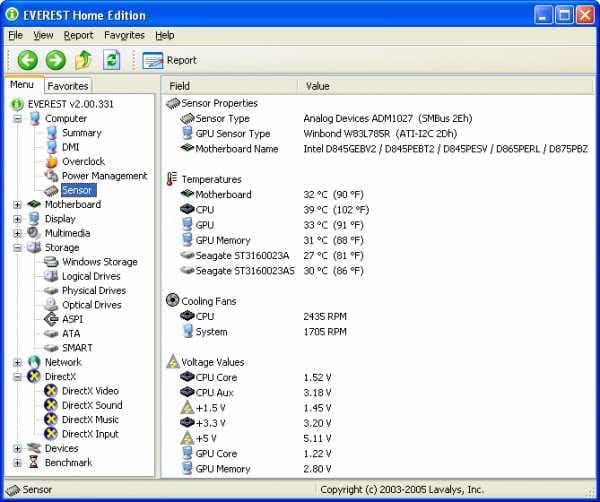Collapse the Computer tree node
The width and height of the screenshot is (600, 502).
[x=17, y=119]
